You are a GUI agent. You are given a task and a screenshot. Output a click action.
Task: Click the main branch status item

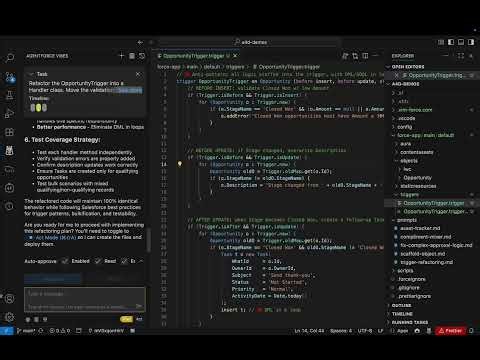click(27, 331)
